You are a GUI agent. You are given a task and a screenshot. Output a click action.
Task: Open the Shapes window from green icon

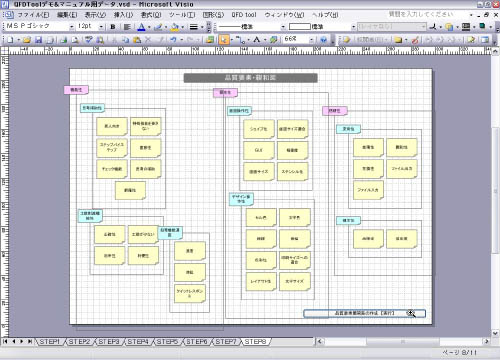[x=210, y=40]
